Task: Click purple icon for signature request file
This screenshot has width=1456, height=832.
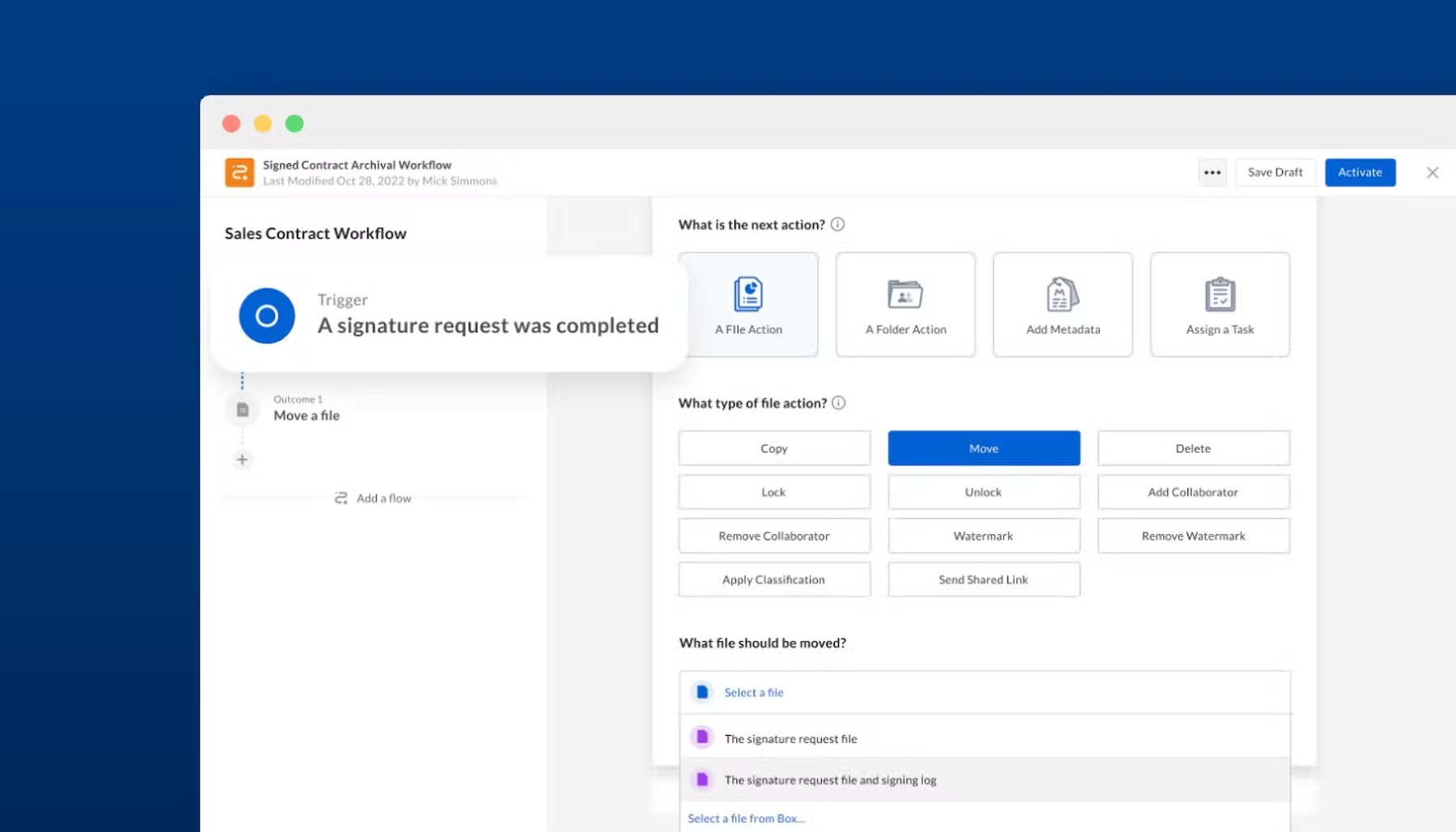Action: point(702,737)
